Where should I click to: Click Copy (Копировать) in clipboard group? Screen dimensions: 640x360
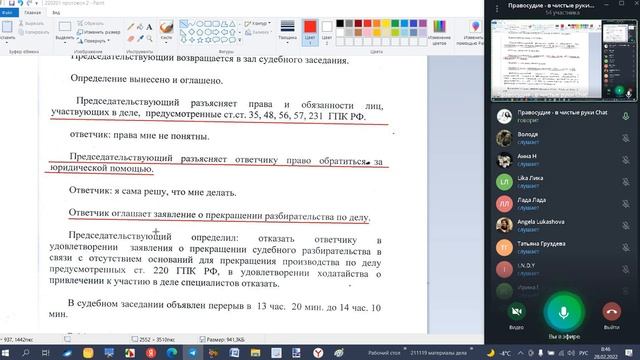tap(34, 32)
